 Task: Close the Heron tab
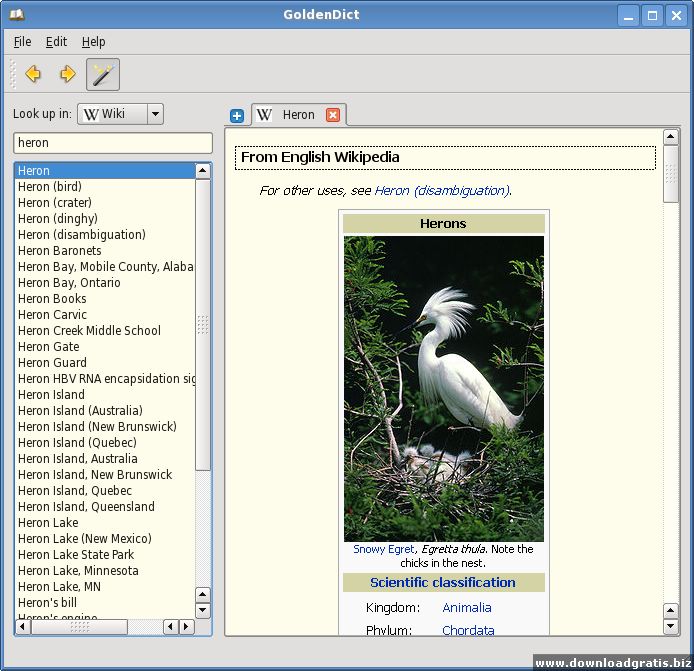333,115
